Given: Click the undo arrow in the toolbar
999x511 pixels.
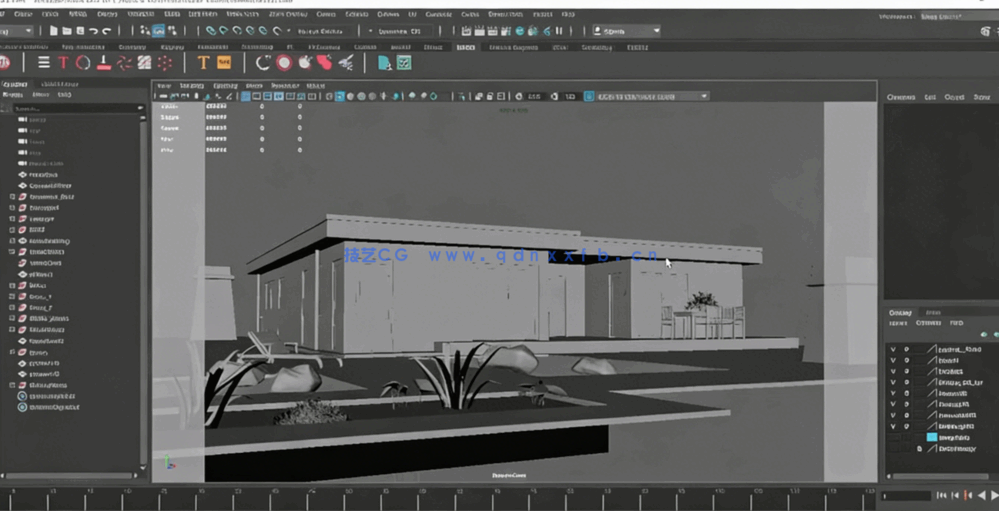Looking at the screenshot, I should [93, 31].
